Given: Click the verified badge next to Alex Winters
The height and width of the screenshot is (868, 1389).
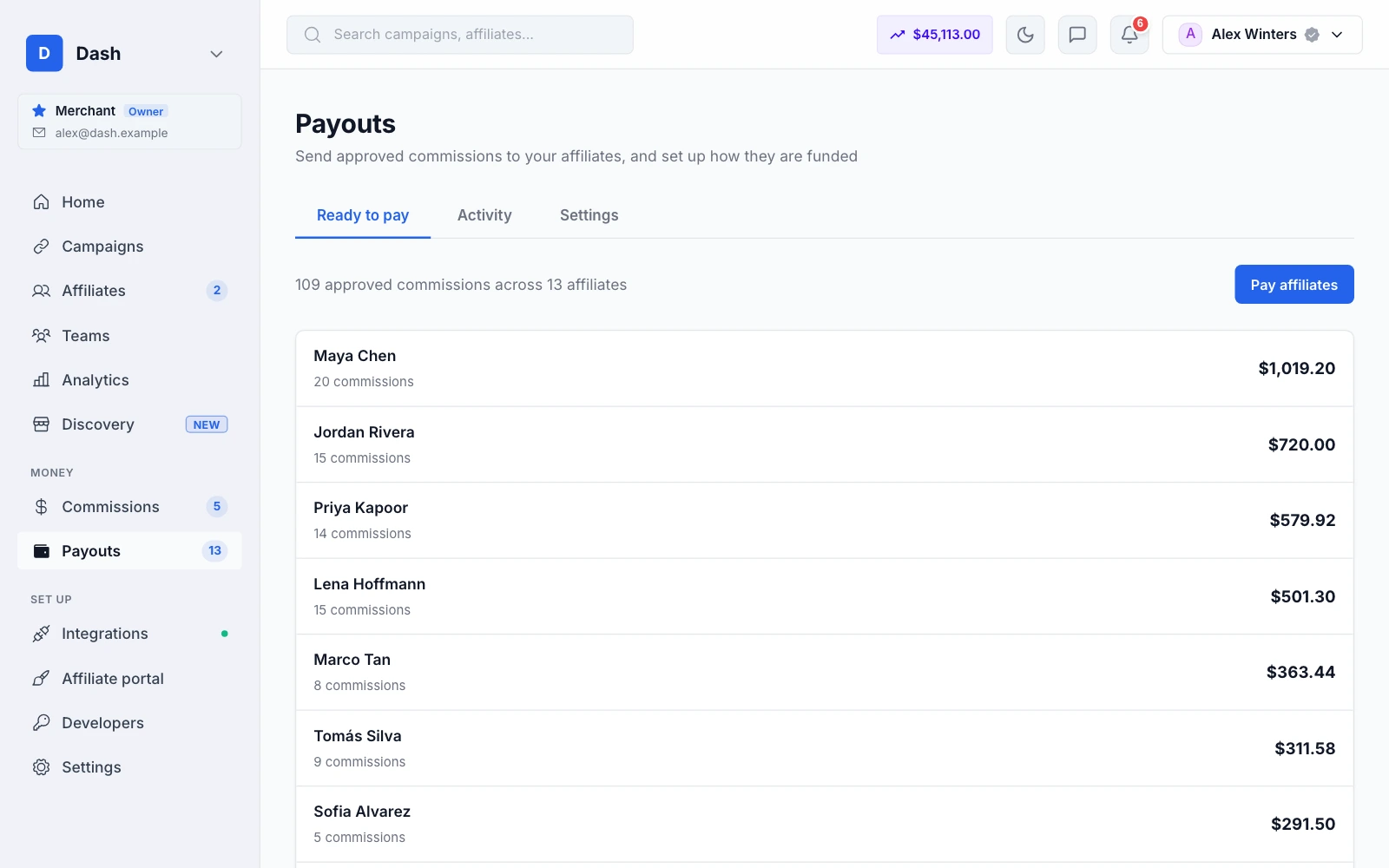Looking at the screenshot, I should 1312,35.
